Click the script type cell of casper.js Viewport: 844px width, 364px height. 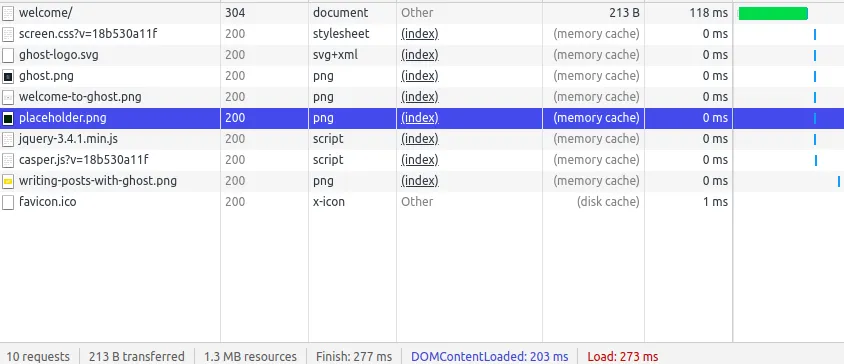[x=328, y=160]
